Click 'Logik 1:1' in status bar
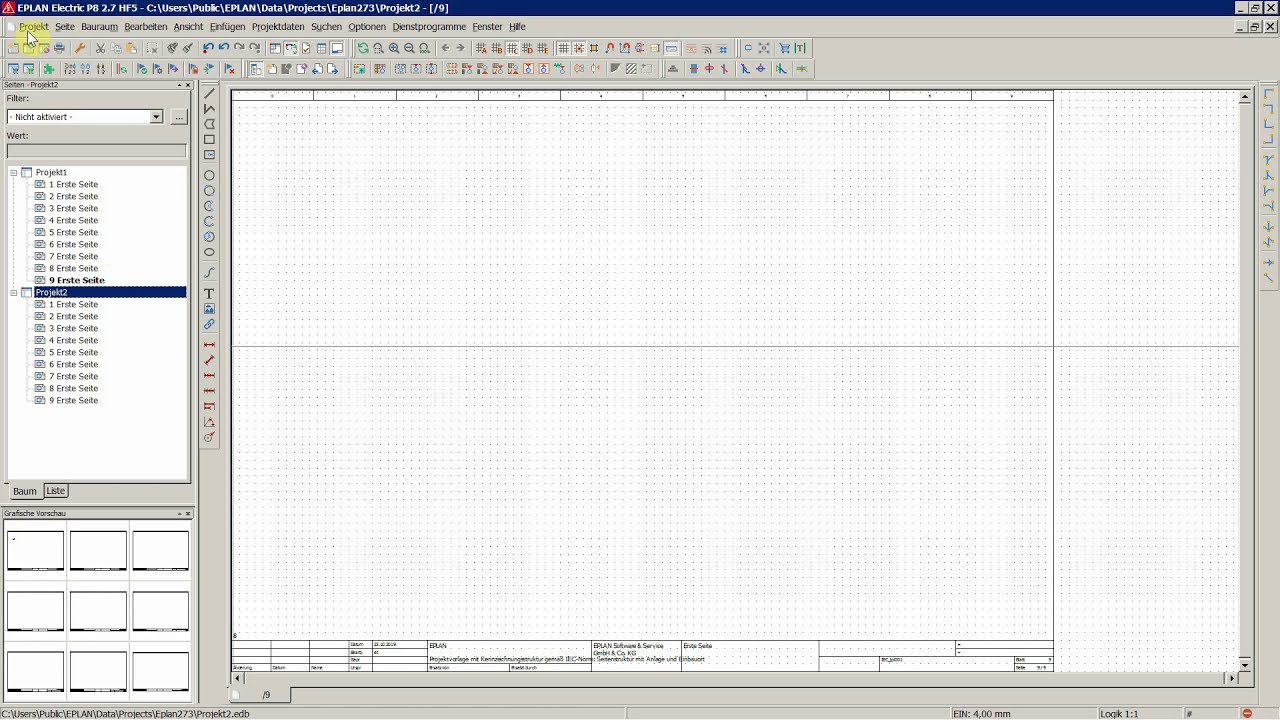 click(x=1119, y=714)
